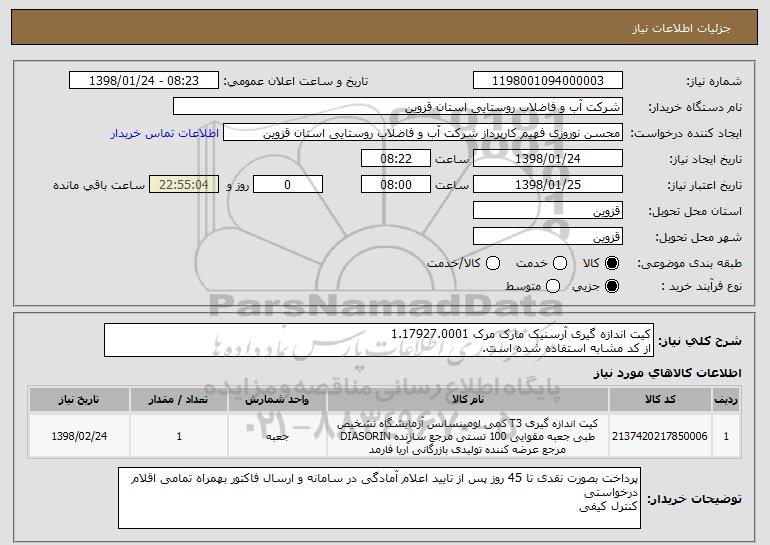Click the public announcement date field 08:23
The height and width of the screenshot is (545, 770).
144,81
